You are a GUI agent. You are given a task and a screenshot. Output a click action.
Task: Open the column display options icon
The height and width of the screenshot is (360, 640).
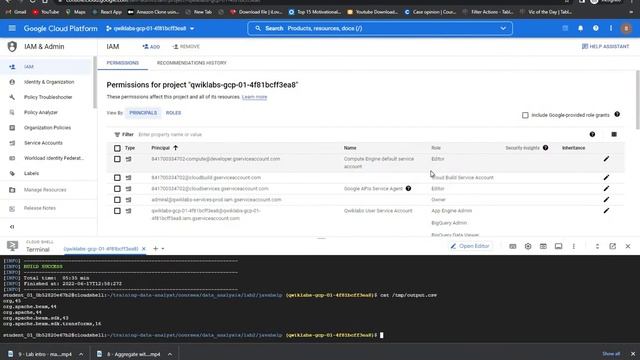click(614, 134)
